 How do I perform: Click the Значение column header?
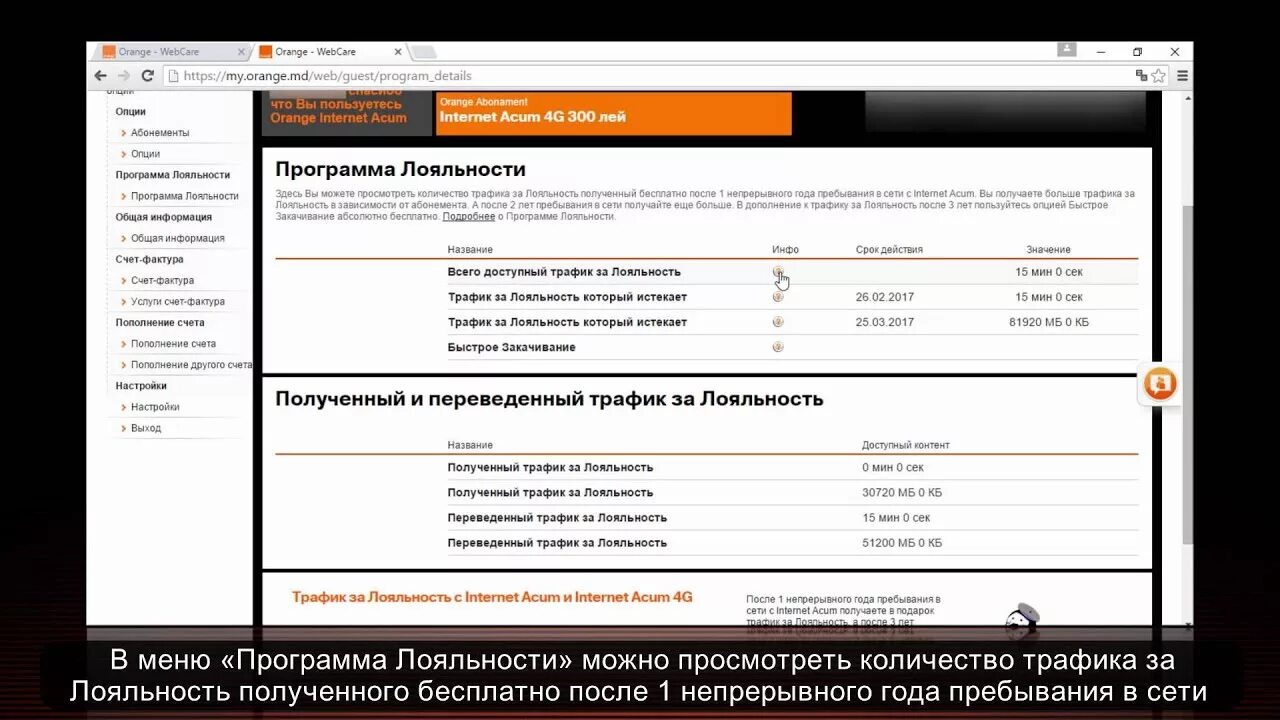tap(1048, 250)
